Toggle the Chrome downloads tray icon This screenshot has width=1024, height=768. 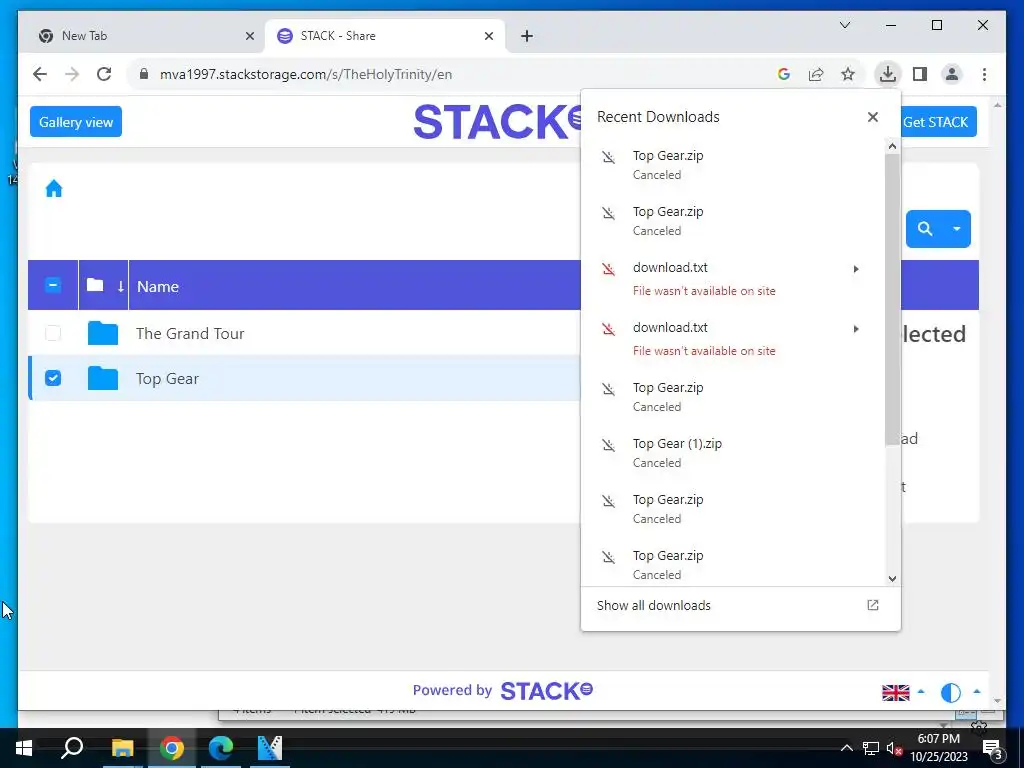(888, 74)
